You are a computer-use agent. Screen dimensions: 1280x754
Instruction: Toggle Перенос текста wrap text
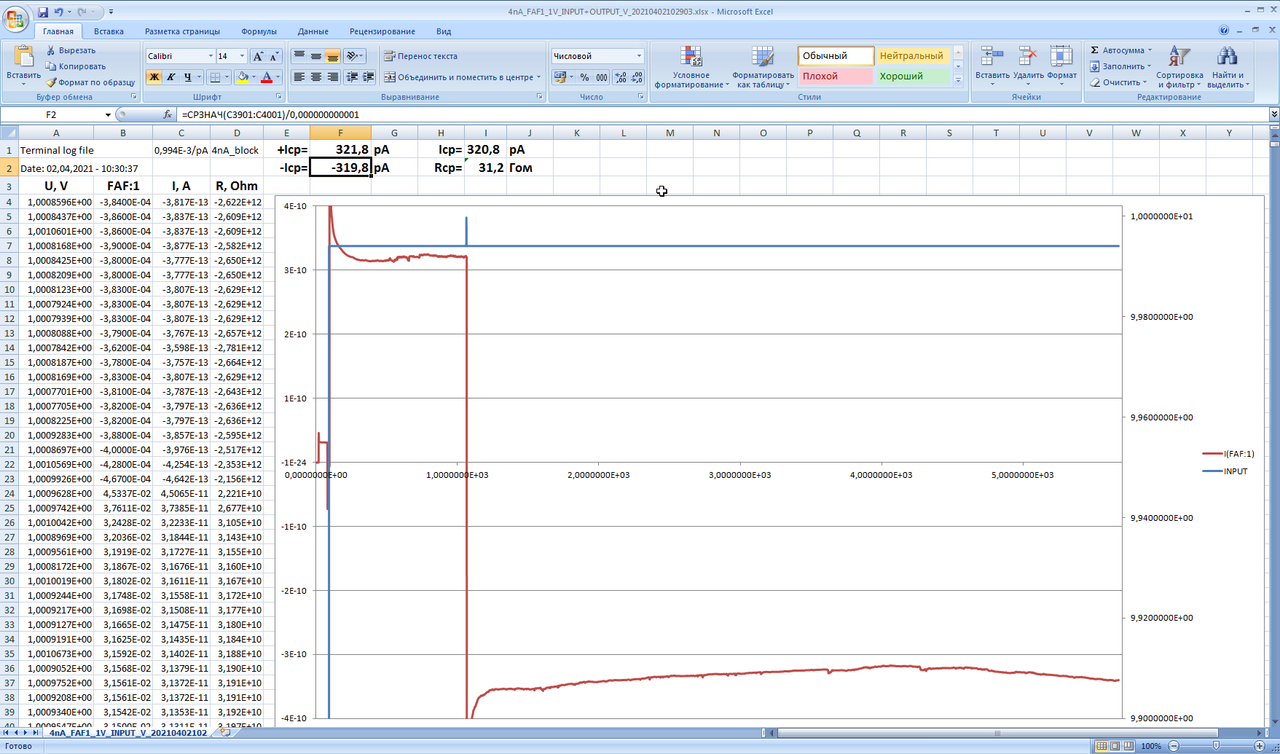pyautogui.click(x=421, y=56)
